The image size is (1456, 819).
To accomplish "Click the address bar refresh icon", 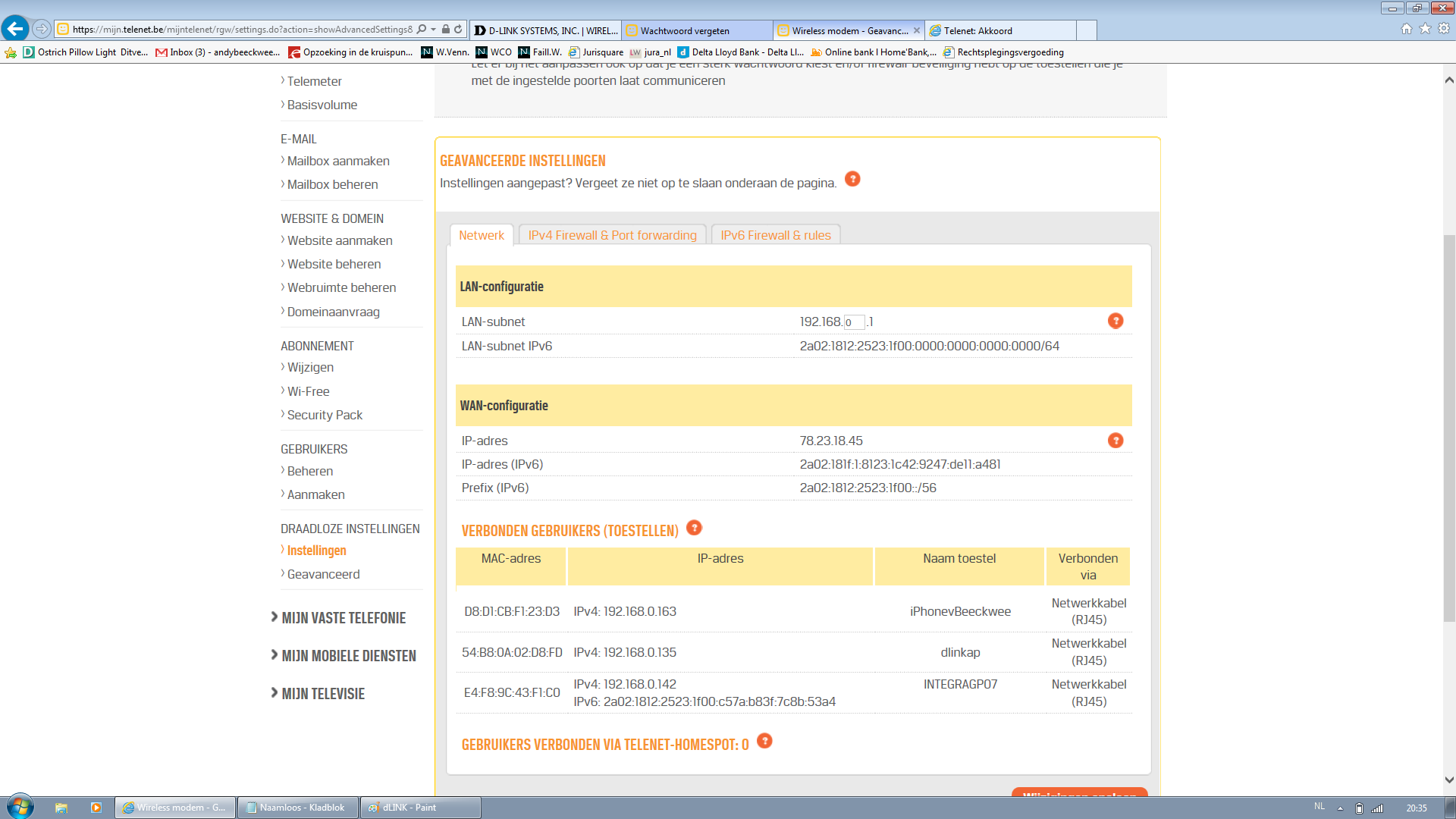I will pyautogui.click(x=458, y=30).
